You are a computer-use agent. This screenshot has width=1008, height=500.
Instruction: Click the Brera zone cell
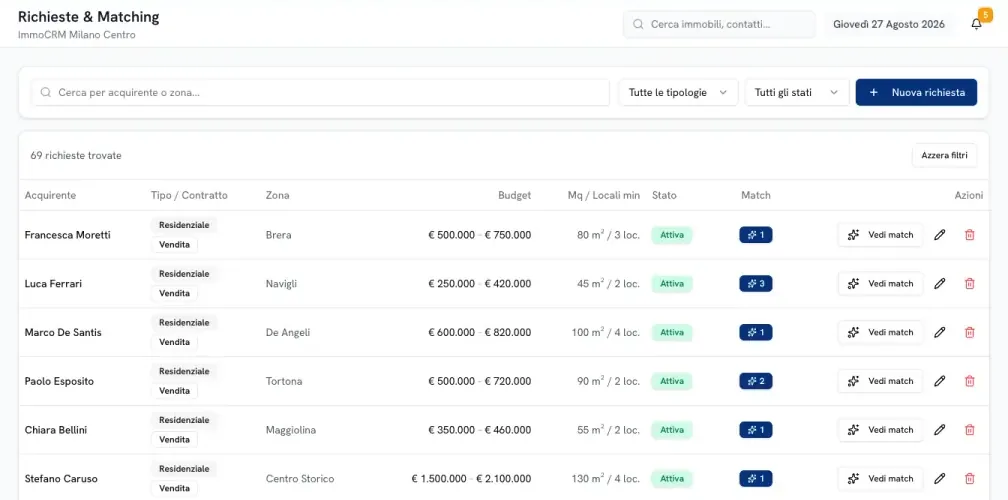coord(278,235)
